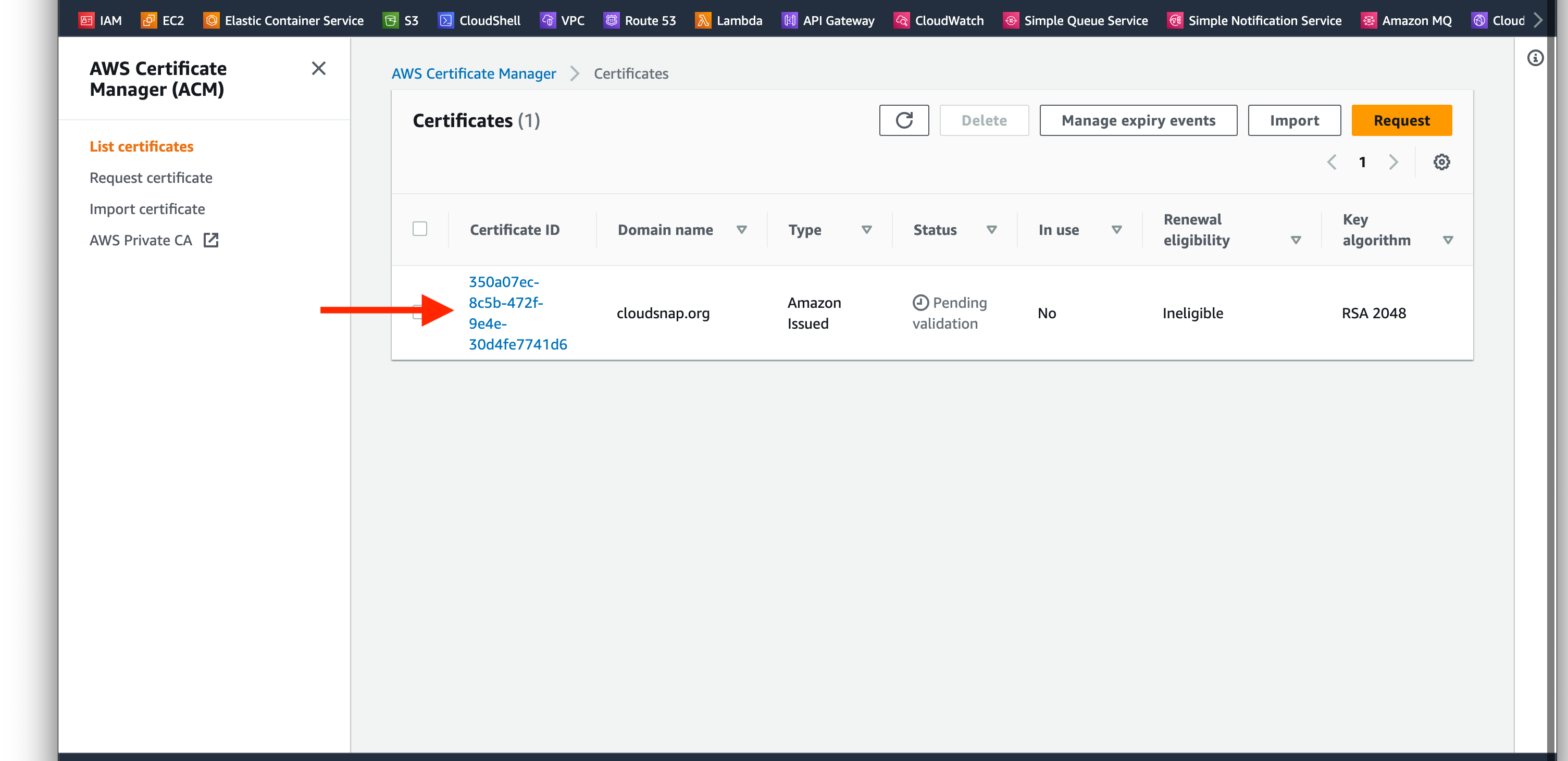Open the S3 service shortcut icon
The width and height of the screenshot is (1568, 761).
390,20
